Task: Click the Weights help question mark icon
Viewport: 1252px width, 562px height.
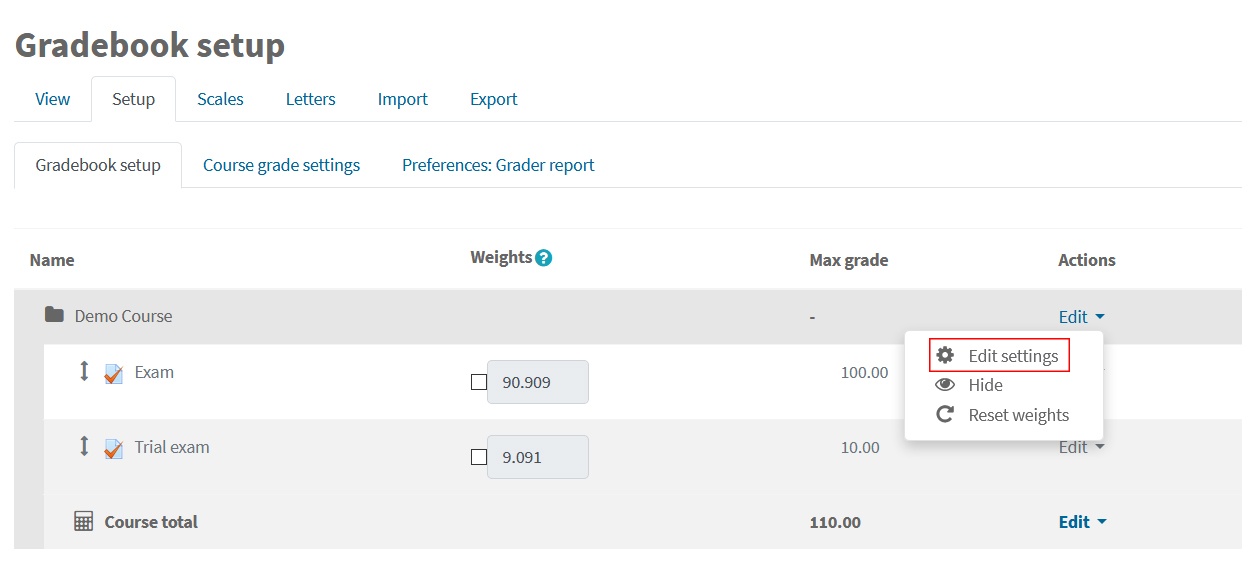Action: (x=544, y=258)
